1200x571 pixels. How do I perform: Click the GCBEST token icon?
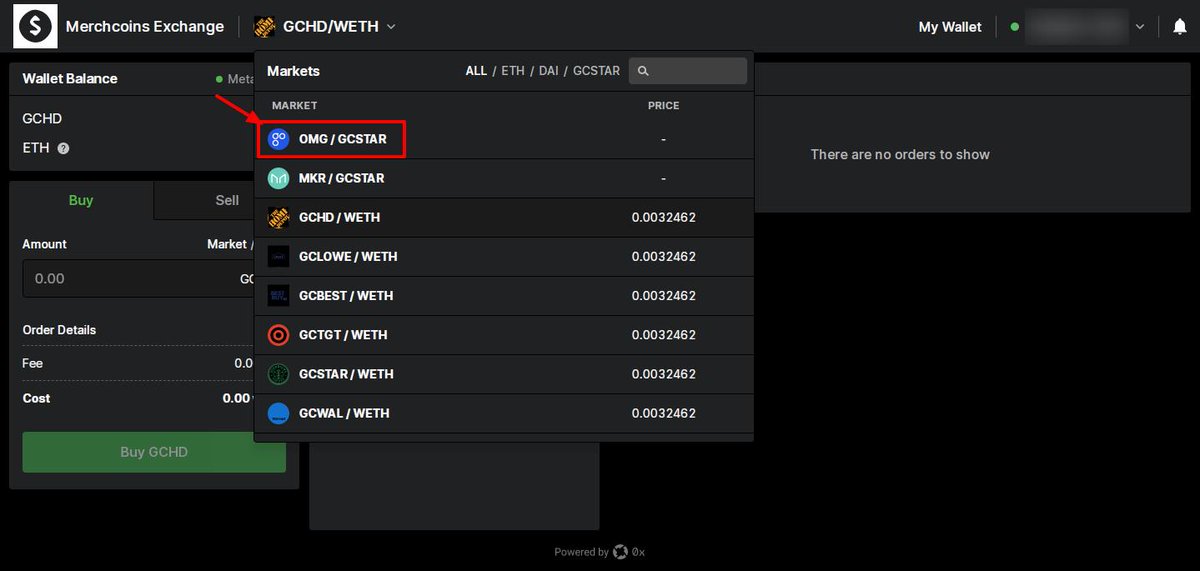279,295
